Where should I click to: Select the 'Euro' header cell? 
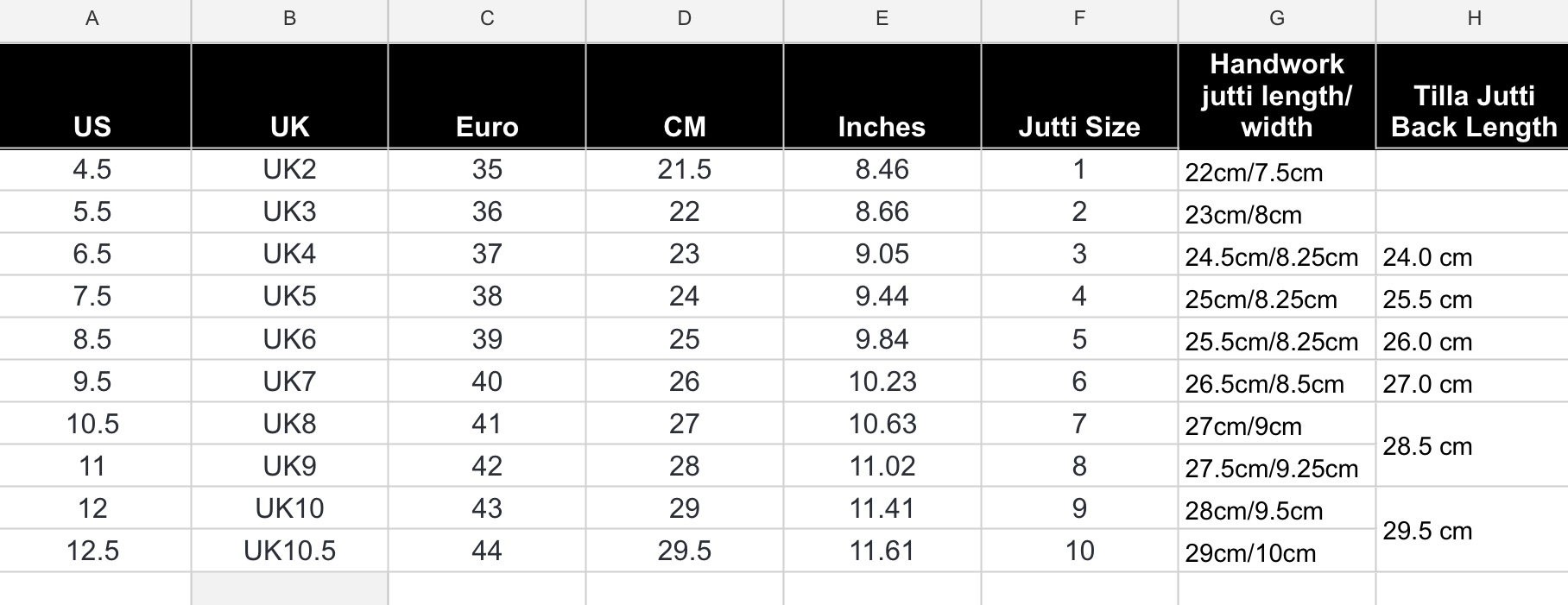487,96
